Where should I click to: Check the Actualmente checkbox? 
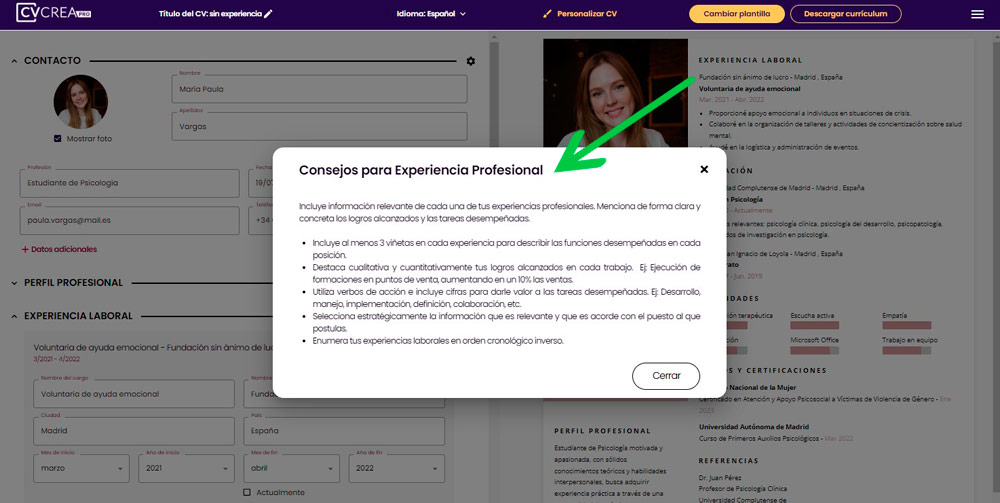[247, 492]
